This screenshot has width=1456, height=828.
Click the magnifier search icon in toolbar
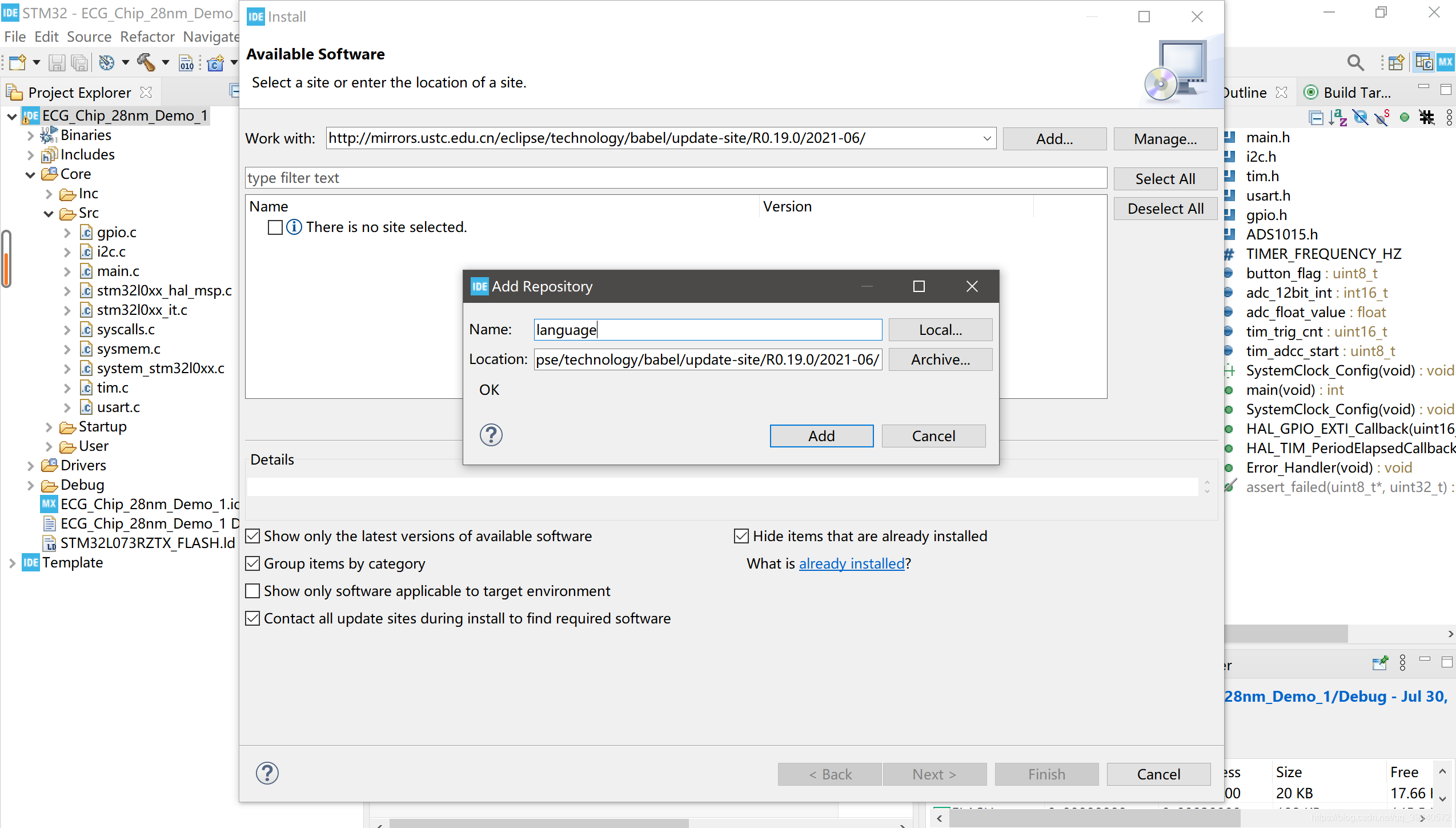coord(1355,62)
